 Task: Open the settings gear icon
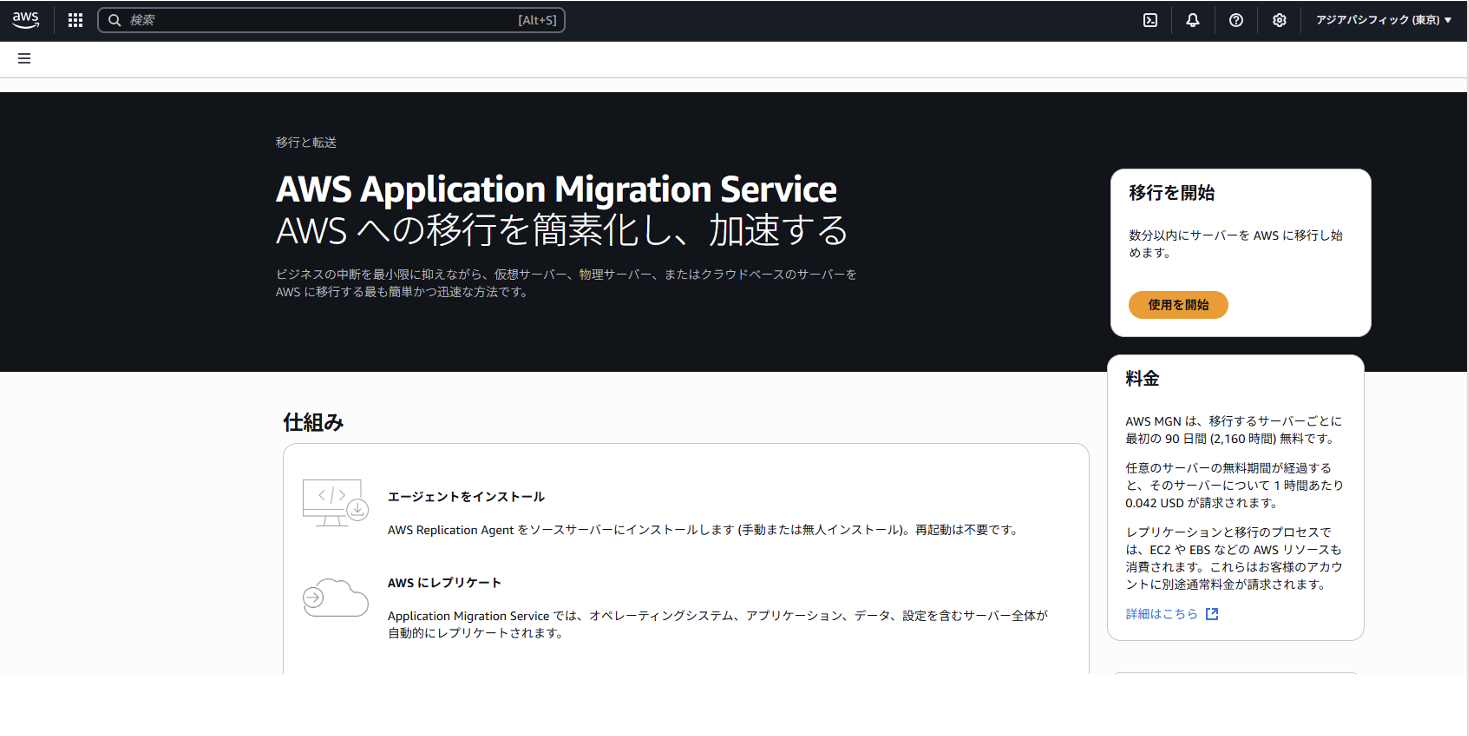1279,20
